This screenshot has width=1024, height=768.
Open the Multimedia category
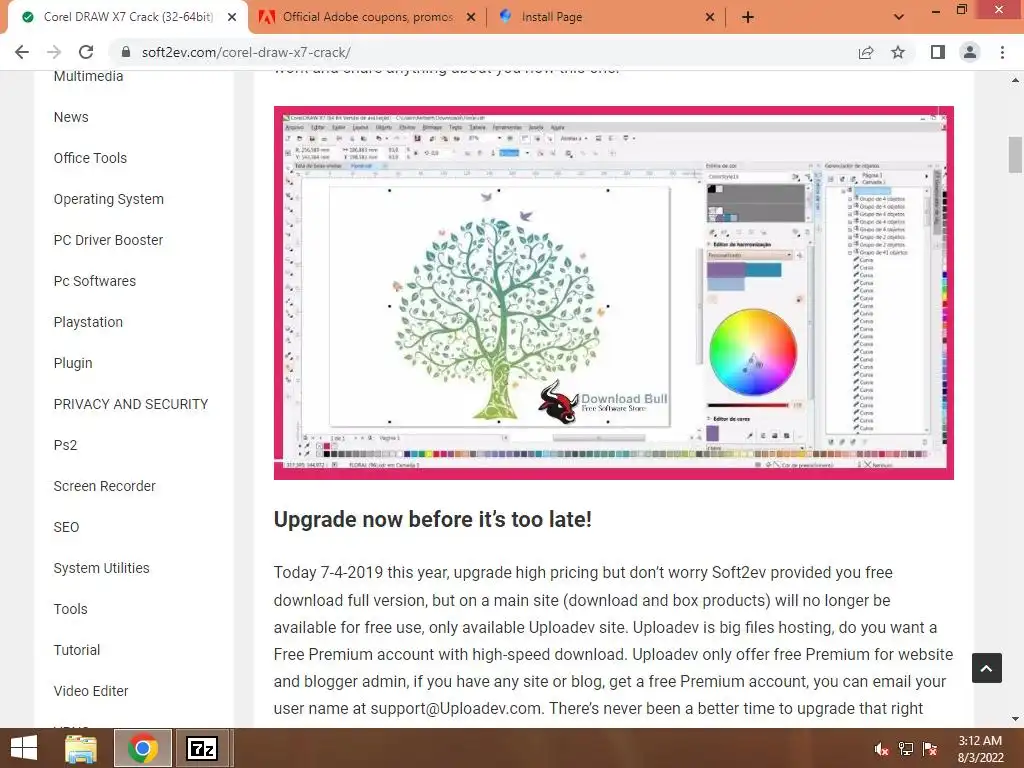(x=88, y=76)
